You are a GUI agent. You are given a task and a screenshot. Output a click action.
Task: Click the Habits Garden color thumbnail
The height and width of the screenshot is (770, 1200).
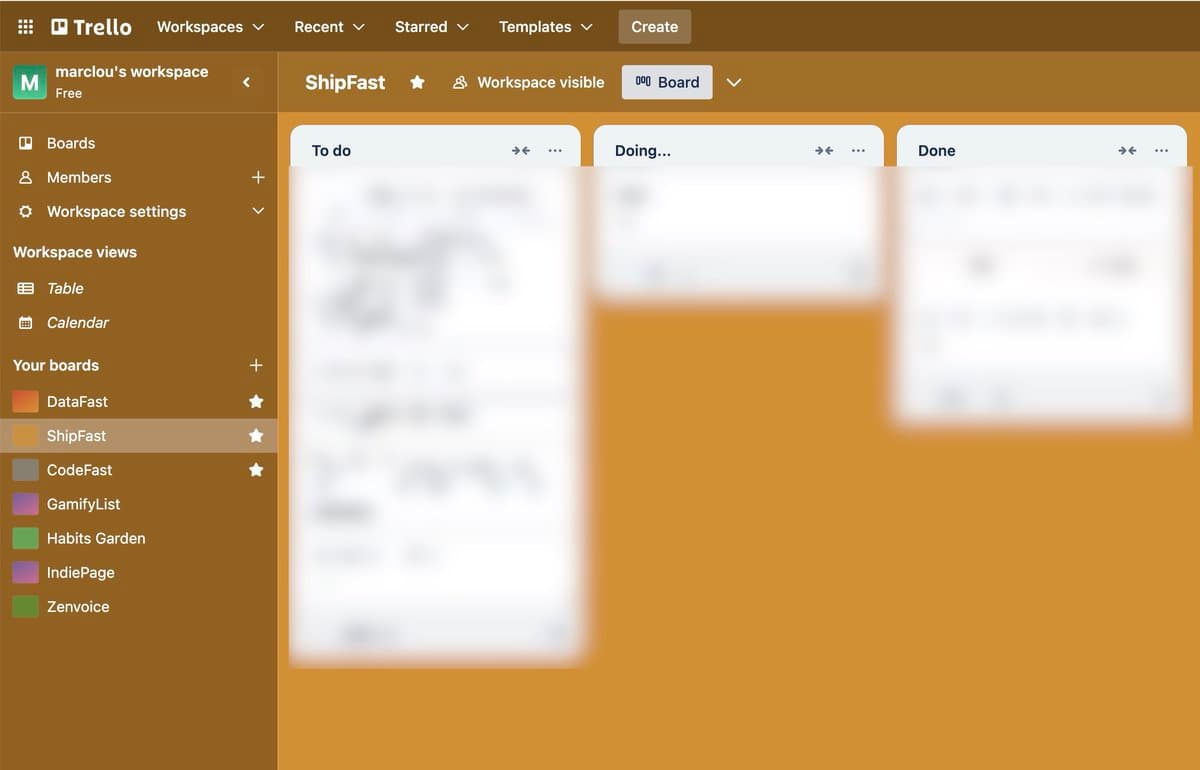pos(26,538)
